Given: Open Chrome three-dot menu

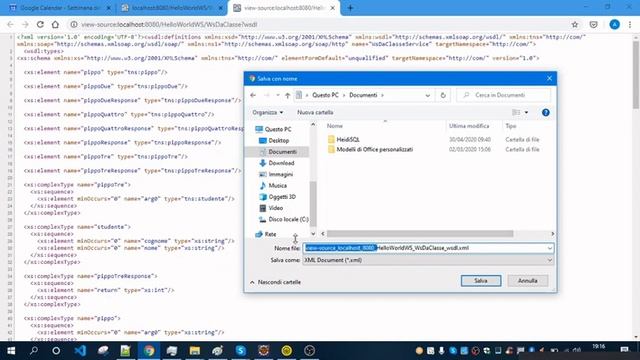Looking at the screenshot, I should 630,24.
